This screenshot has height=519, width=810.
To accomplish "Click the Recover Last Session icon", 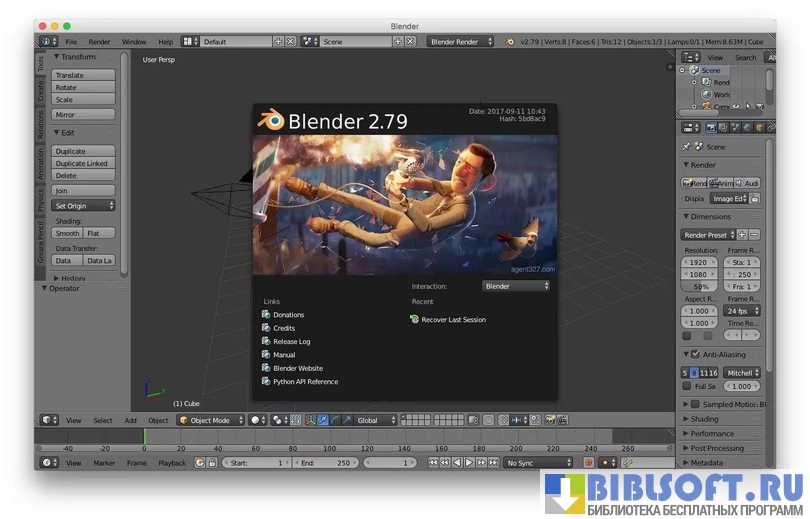I will click(414, 319).
